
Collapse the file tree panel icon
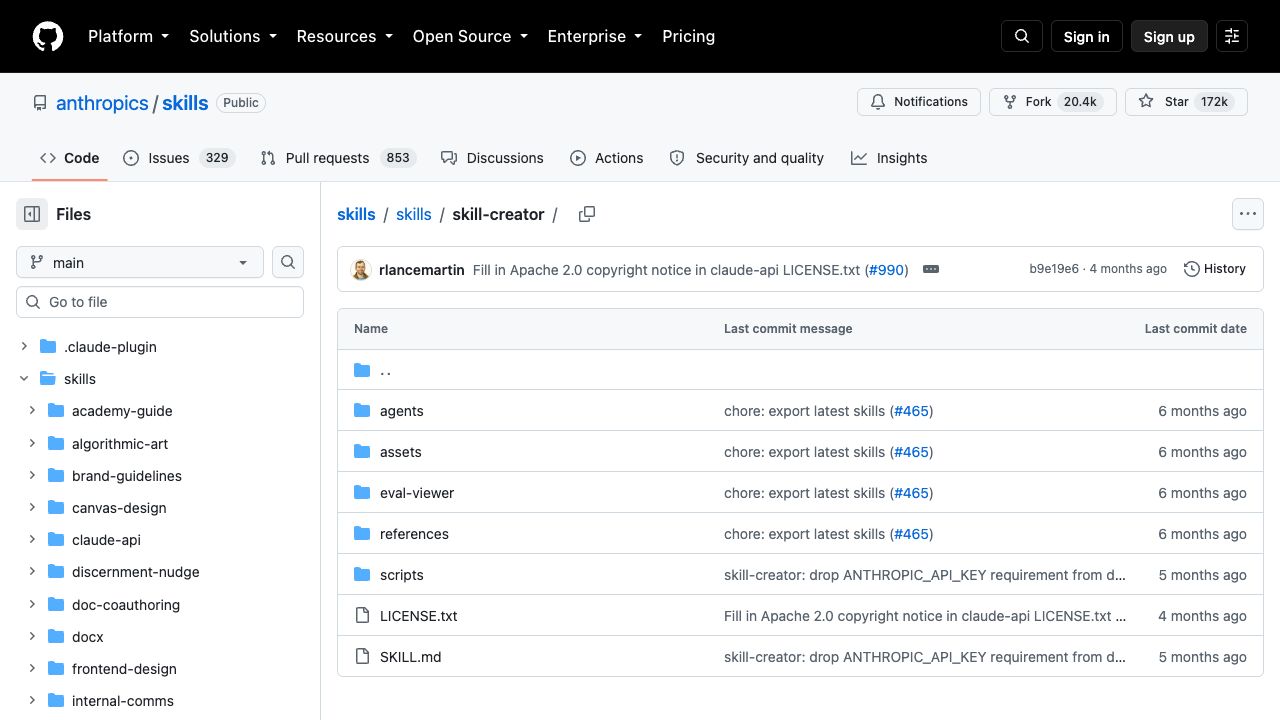(32, 214)
